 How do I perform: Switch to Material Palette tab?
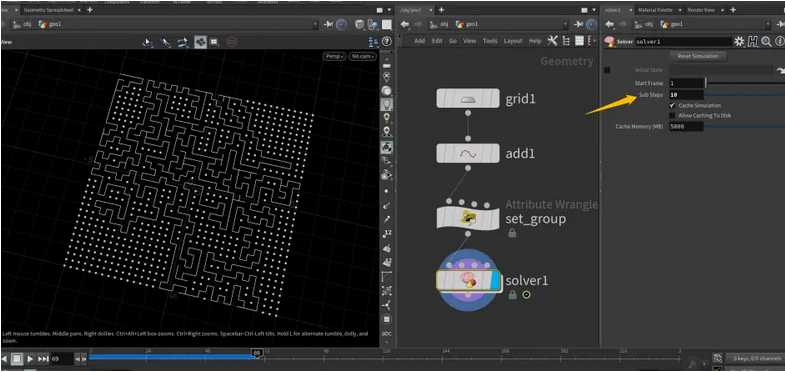[655, 10]
